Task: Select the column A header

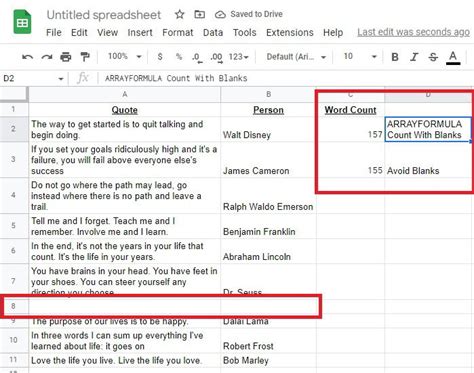Action: 124,94
